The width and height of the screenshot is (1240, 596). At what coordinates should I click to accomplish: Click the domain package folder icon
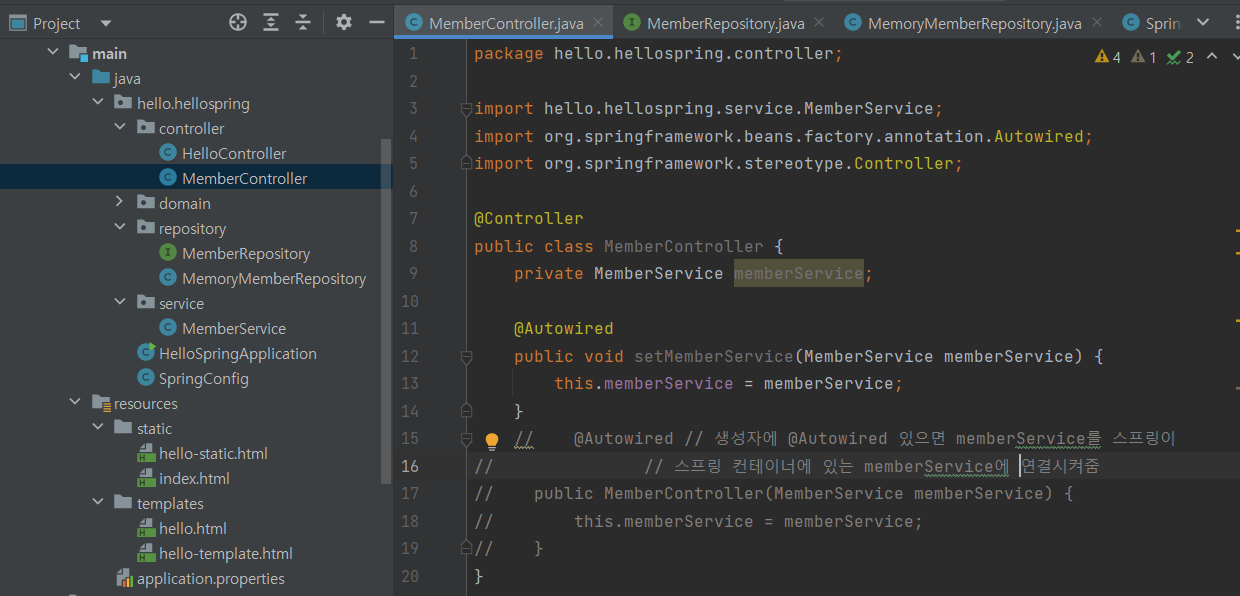click(x=146, y=203)
